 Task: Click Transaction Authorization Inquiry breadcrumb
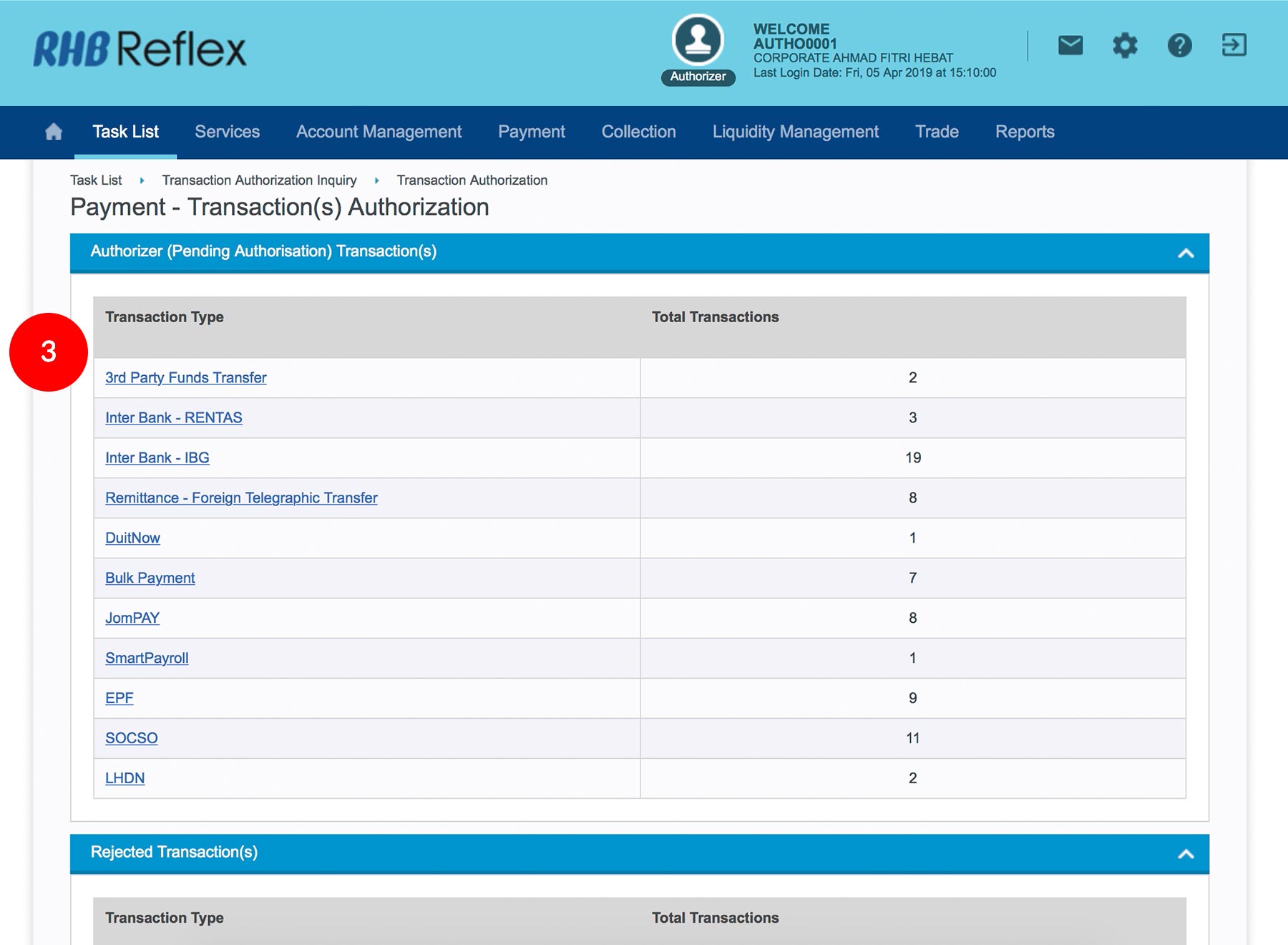point(259,180)
